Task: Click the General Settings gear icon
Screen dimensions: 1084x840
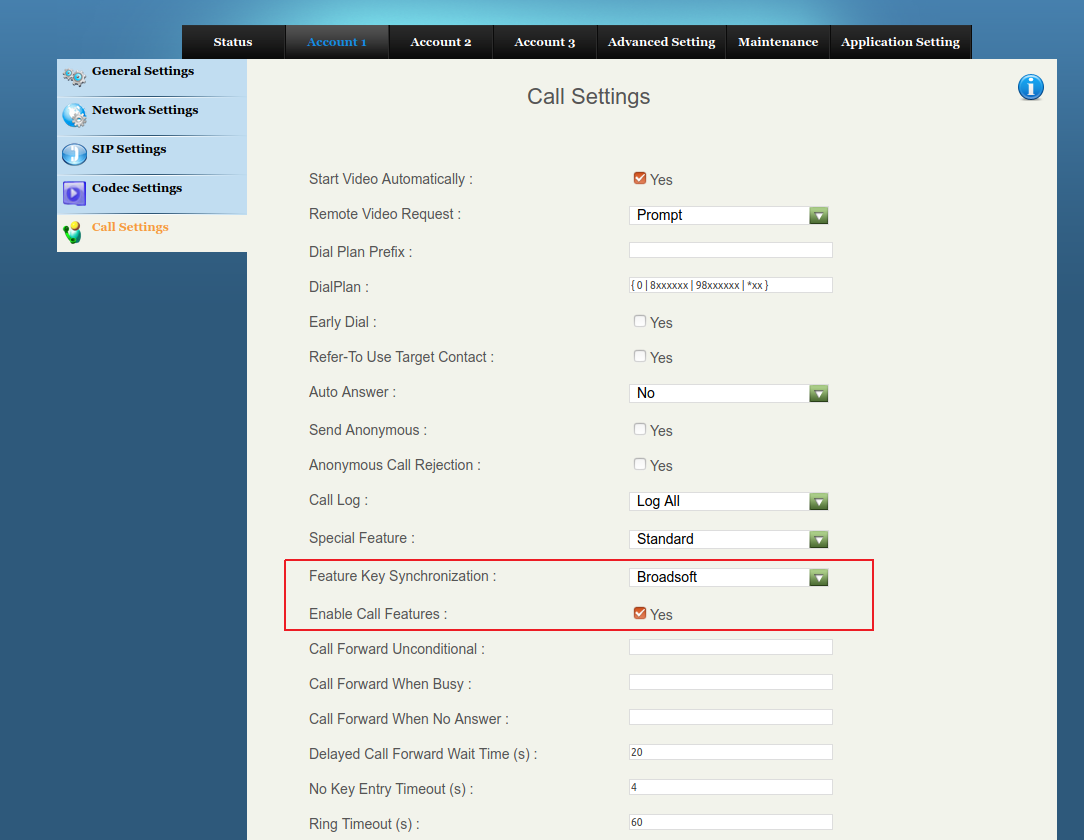Action: coord(74,77)
